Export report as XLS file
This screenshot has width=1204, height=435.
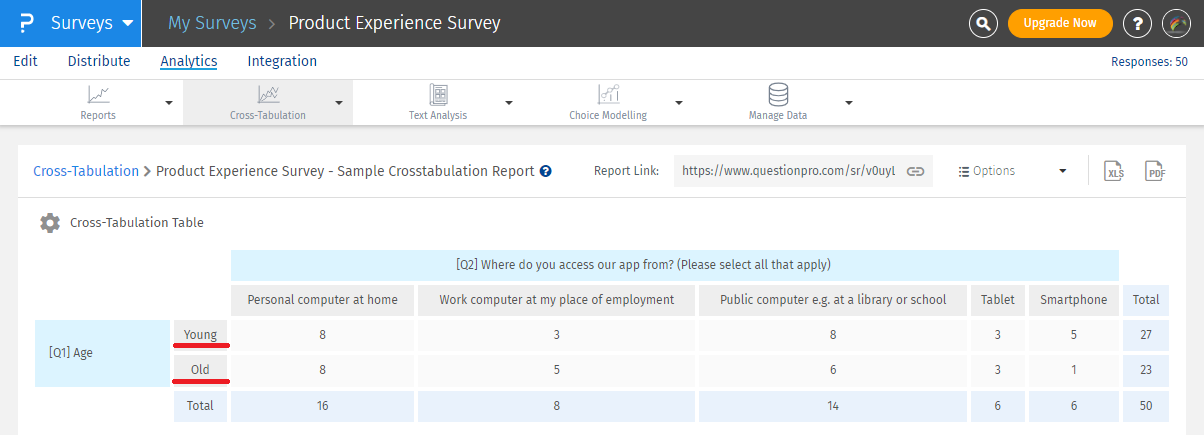coord(1114,171)
